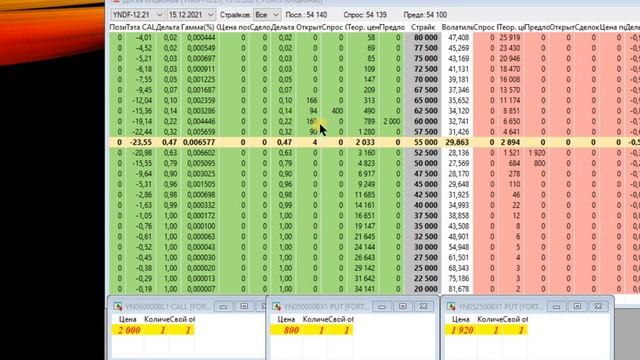
Task: Select the 57 500 strike cell
Action: pos(423,132)
